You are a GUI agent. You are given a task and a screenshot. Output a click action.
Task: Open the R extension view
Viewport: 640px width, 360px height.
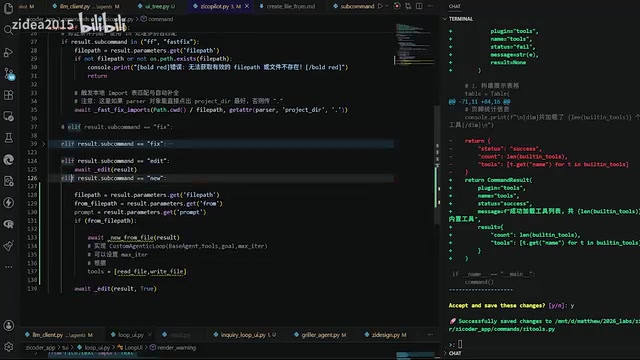point(8,224)
